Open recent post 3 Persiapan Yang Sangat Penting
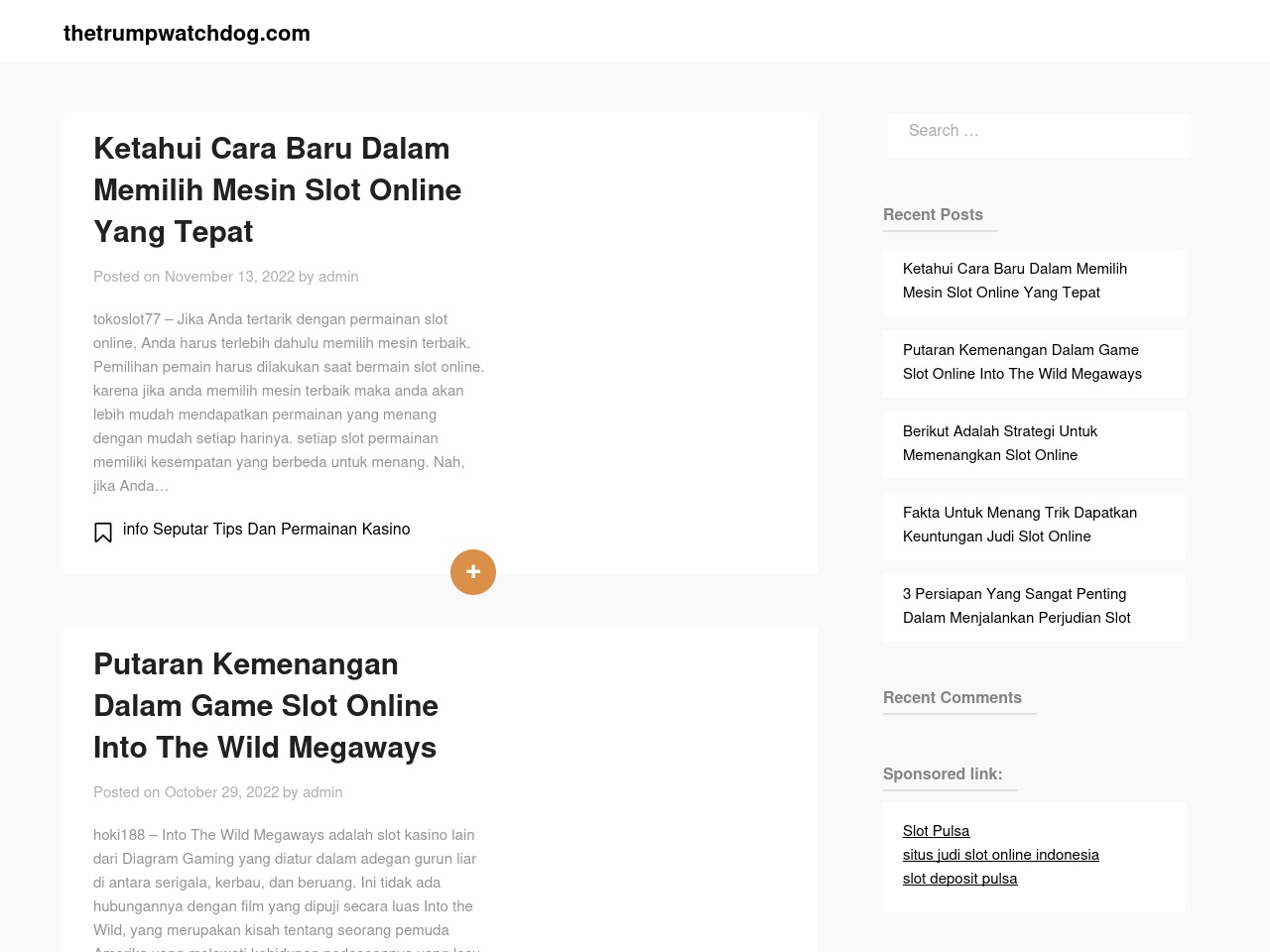1270x952 pixels. click(1017, 606)
